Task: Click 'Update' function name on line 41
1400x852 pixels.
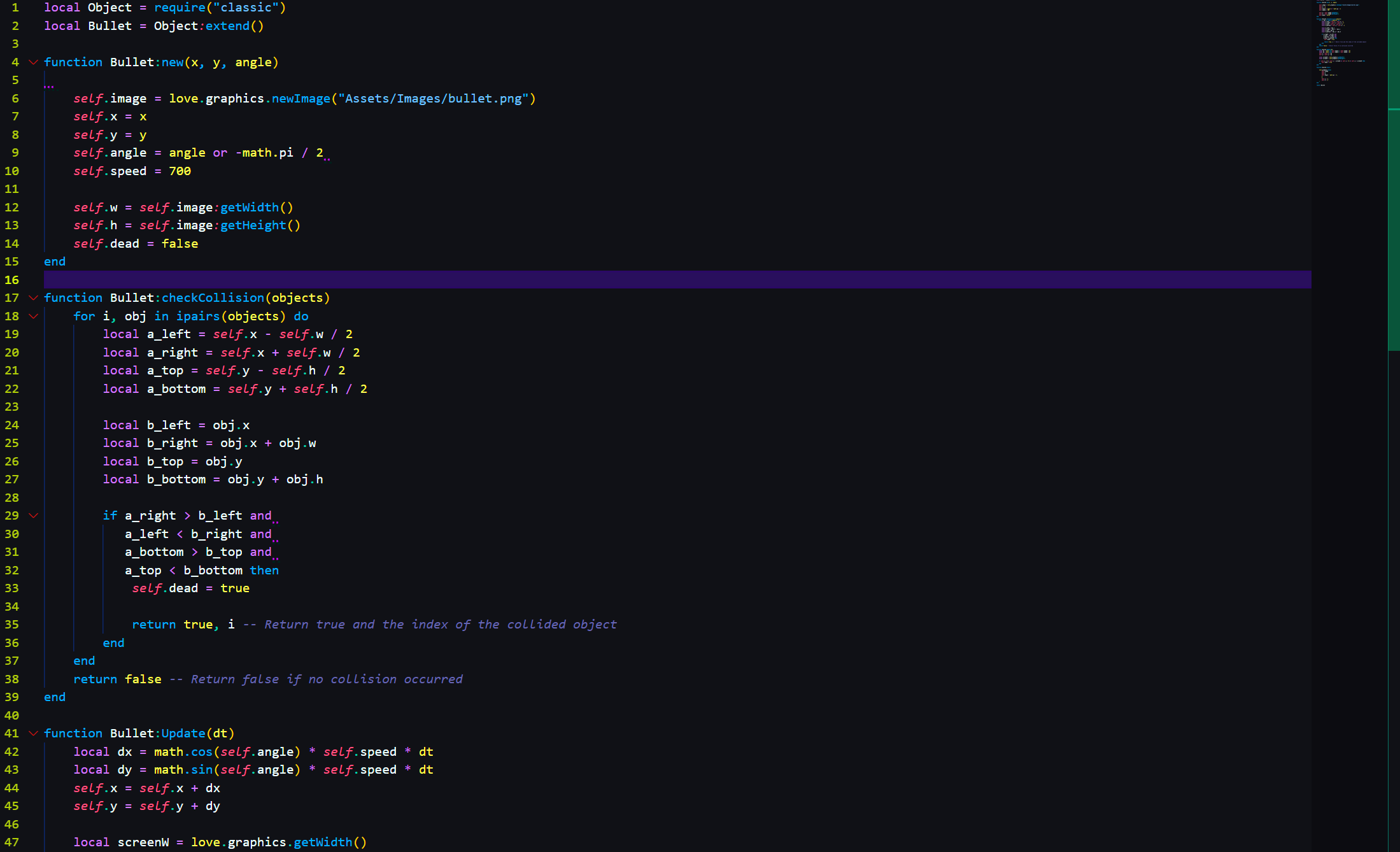Action: (183, 734)
